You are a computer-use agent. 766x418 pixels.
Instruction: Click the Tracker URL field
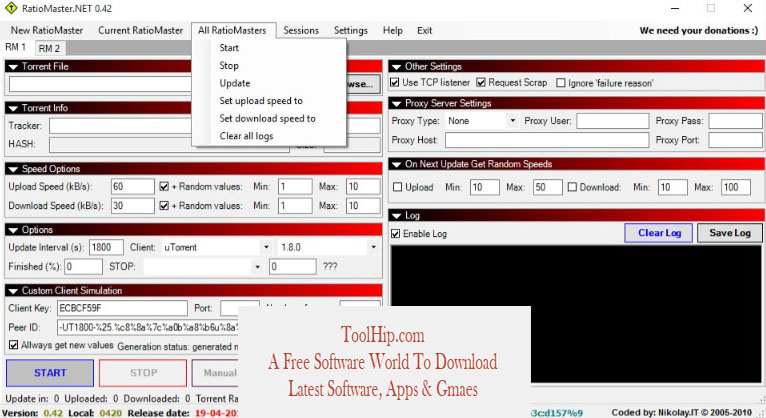tap(120, 126)
